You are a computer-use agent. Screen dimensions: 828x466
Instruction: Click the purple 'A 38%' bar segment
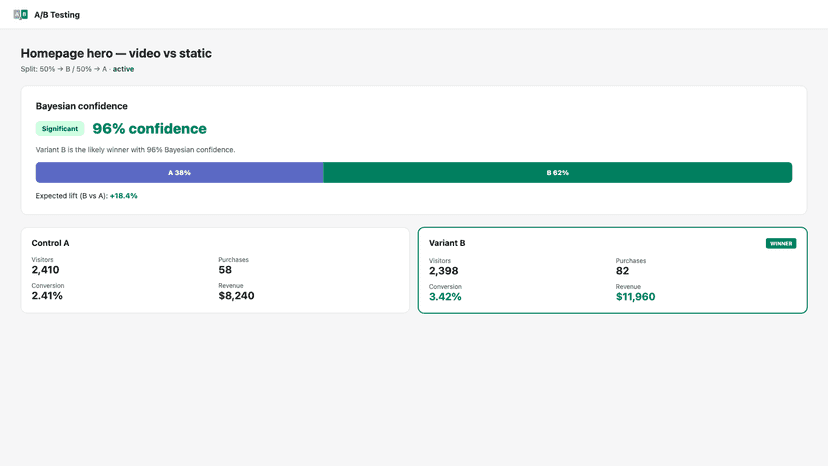click(180, 173)
